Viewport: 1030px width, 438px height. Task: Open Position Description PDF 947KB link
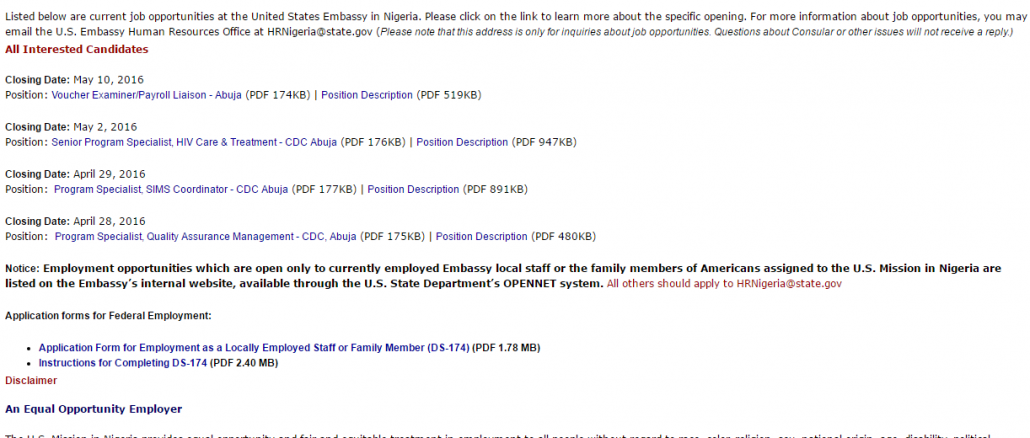coord(462,142)
